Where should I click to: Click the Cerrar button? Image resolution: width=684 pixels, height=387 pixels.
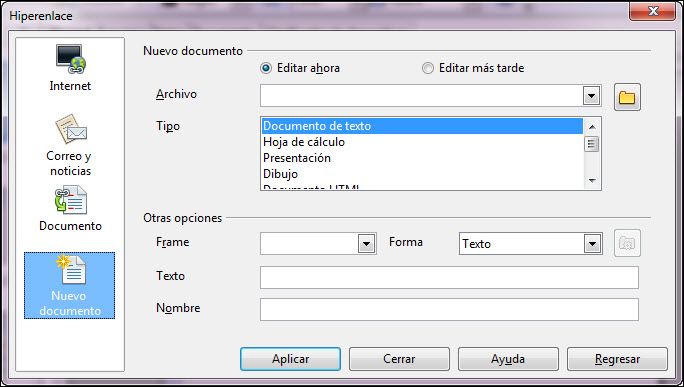click(x=399, y=359)
